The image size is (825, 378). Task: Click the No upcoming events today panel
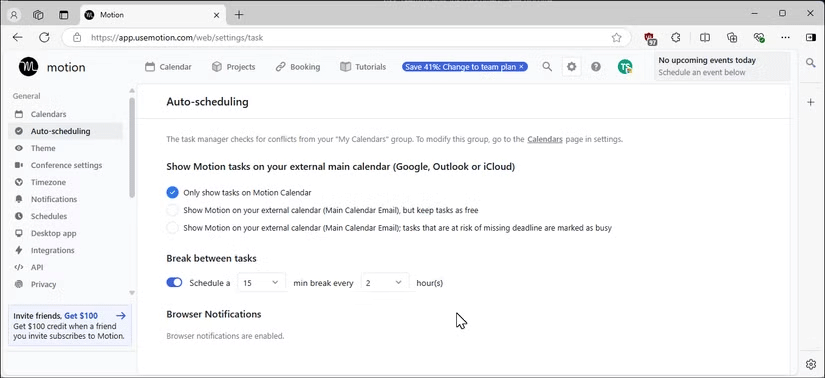(722, 66)
